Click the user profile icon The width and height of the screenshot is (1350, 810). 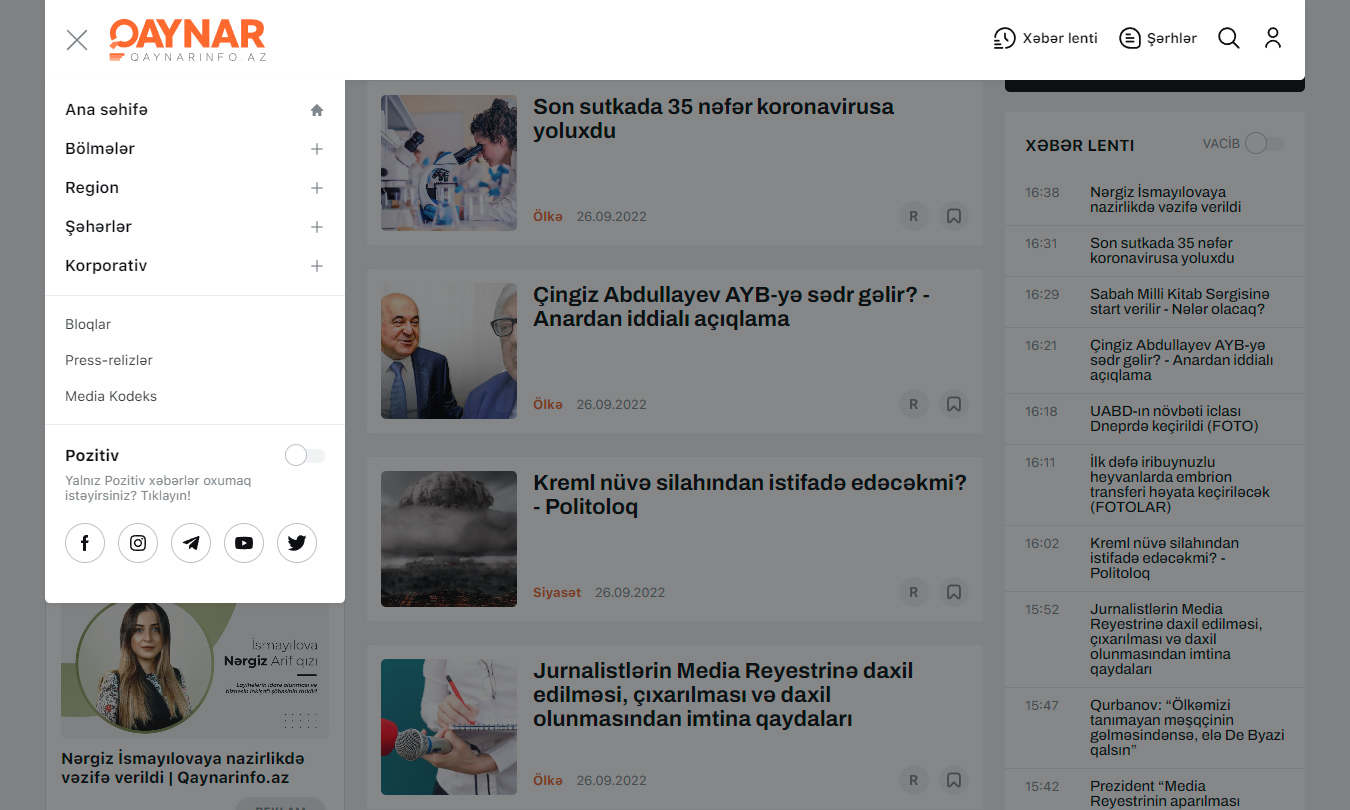(x=1272, y=39)
